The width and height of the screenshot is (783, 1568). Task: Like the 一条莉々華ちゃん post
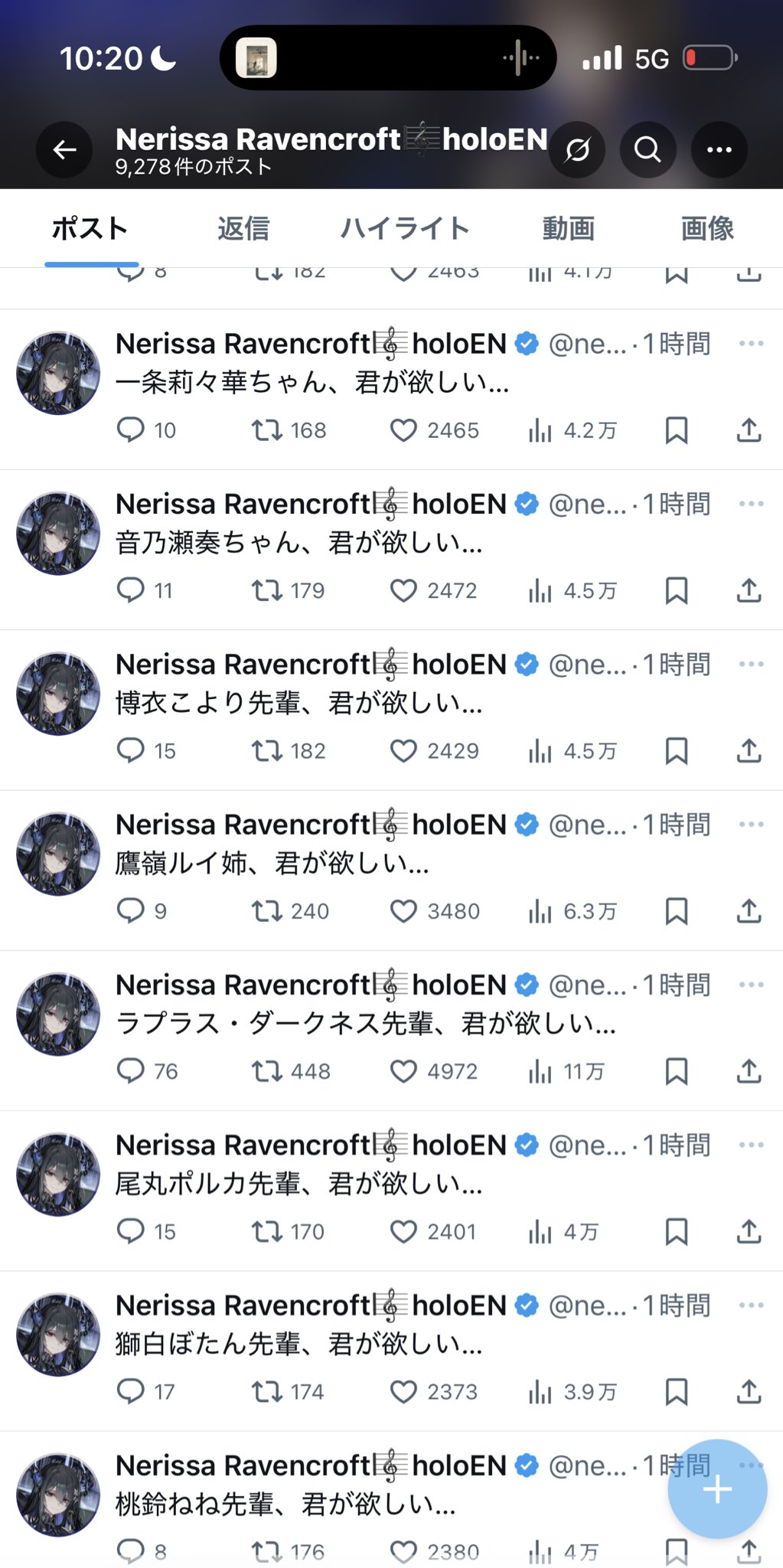click(x=404, y=430)
